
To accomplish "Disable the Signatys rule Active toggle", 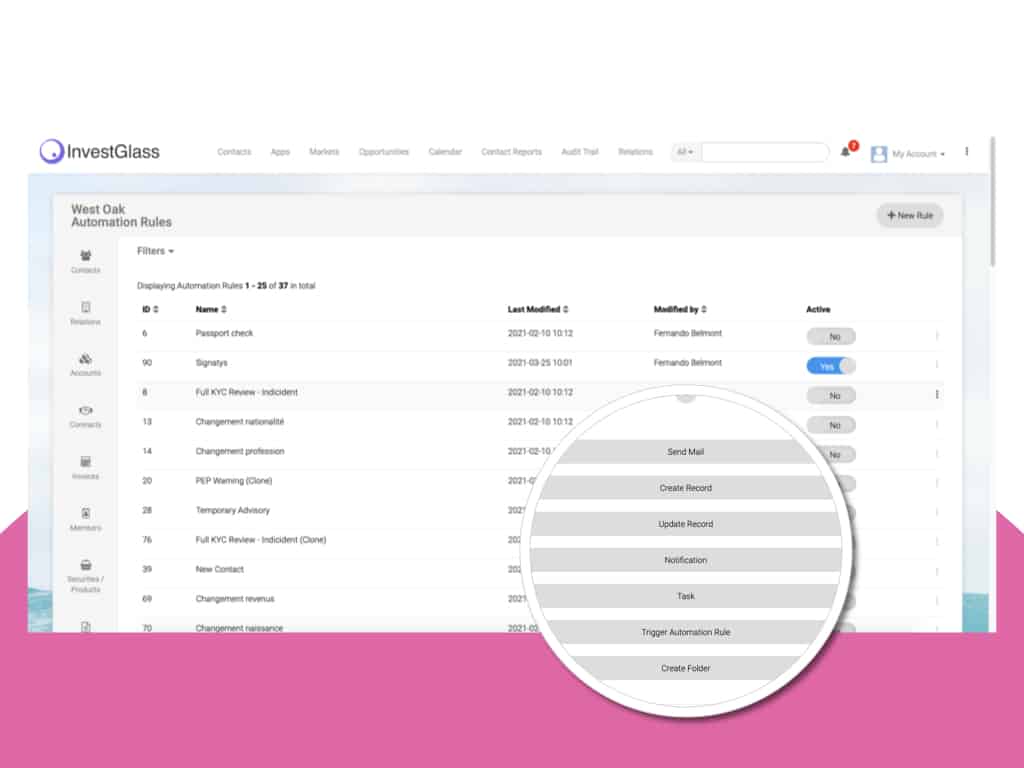I will (x=831, y=366).
